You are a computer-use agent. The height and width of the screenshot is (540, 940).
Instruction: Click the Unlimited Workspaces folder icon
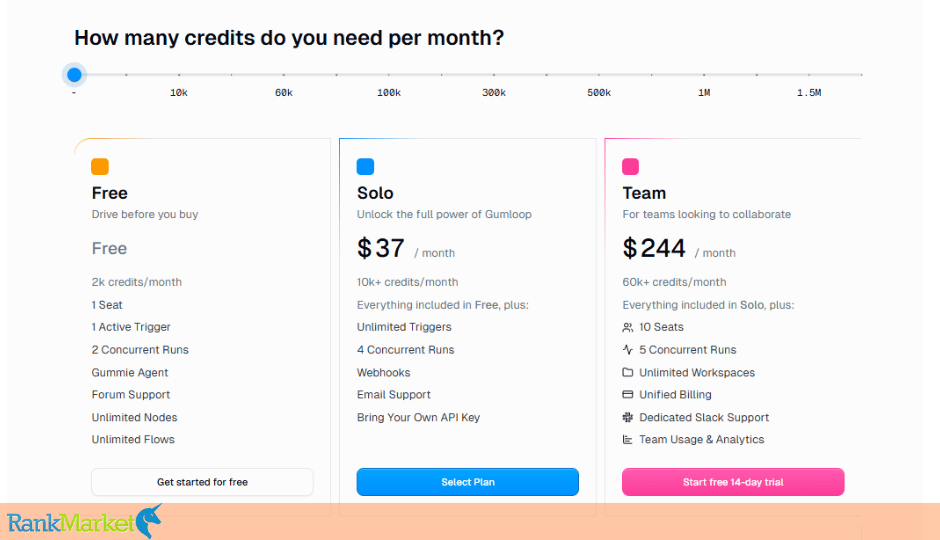(x=628, y=372)
